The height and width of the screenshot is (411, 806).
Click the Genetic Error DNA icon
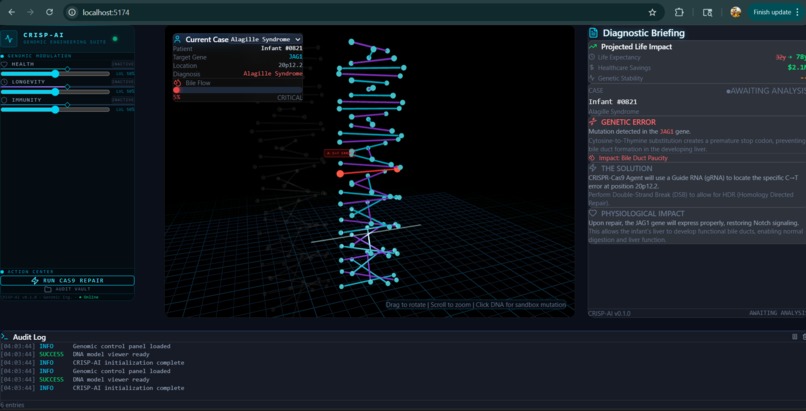tap(593, 122)
